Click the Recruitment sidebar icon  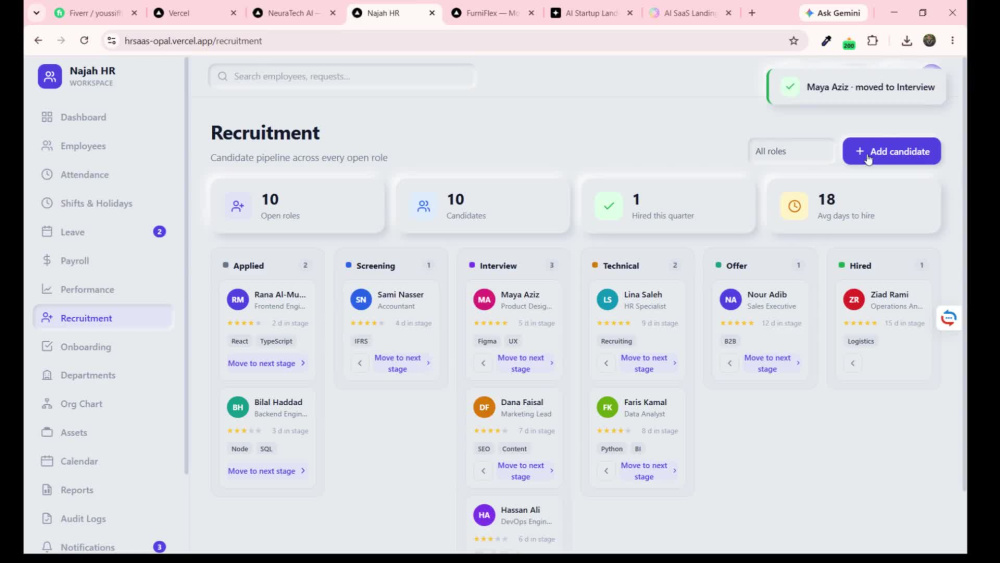[47, 318]
